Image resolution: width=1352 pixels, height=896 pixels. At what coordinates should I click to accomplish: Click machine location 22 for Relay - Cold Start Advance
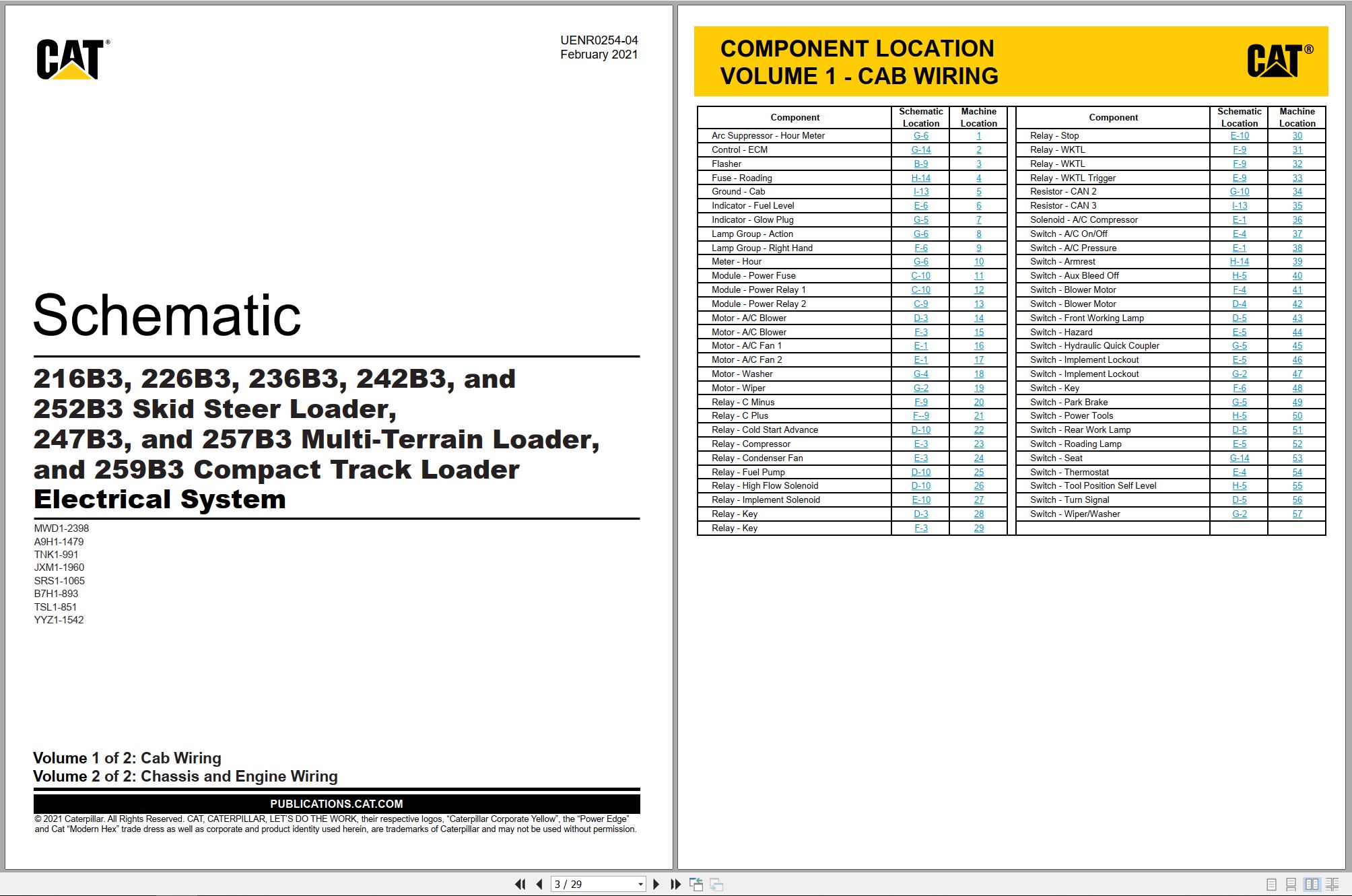coord(979,430)
